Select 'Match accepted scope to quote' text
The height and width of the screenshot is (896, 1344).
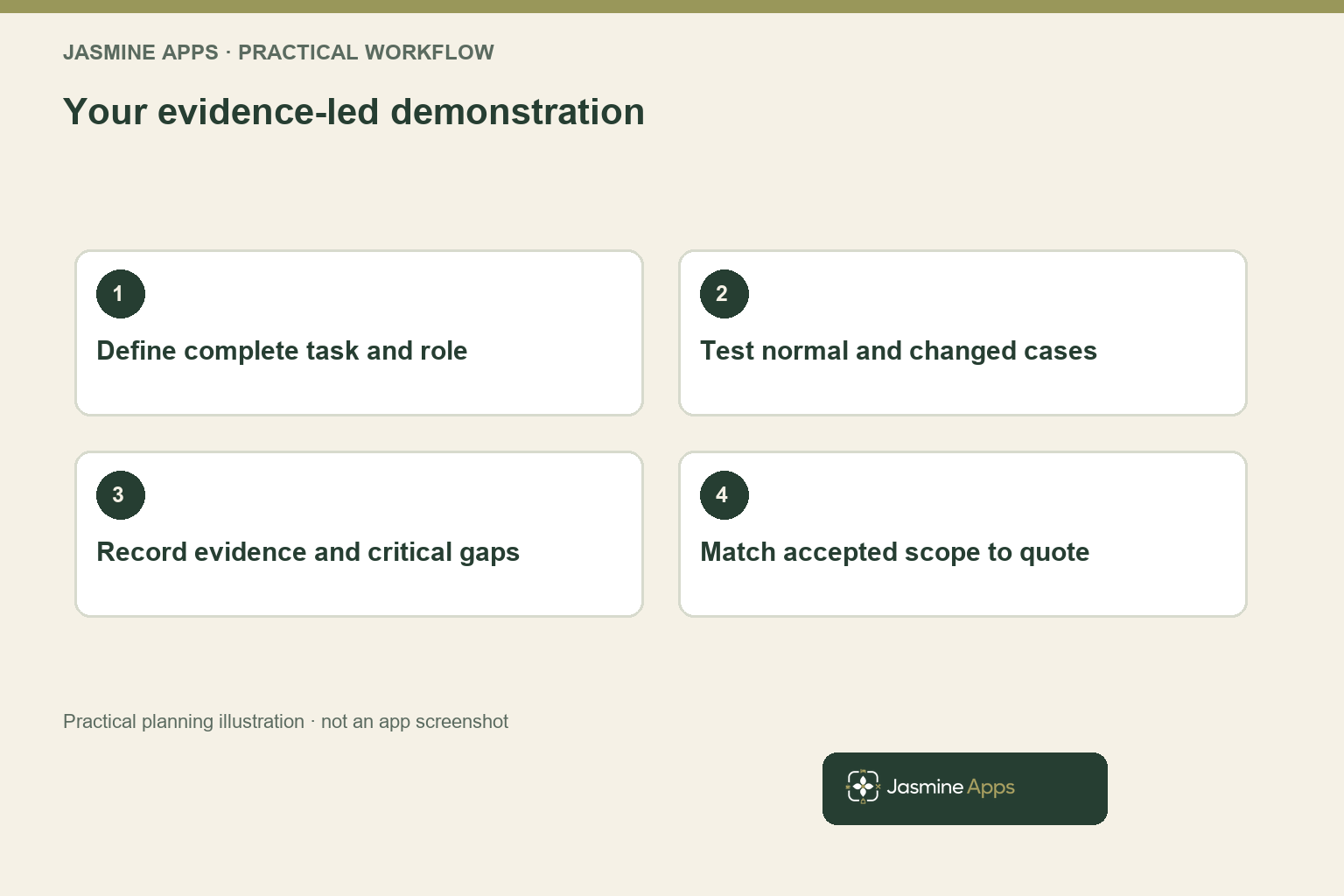(895, 552)
